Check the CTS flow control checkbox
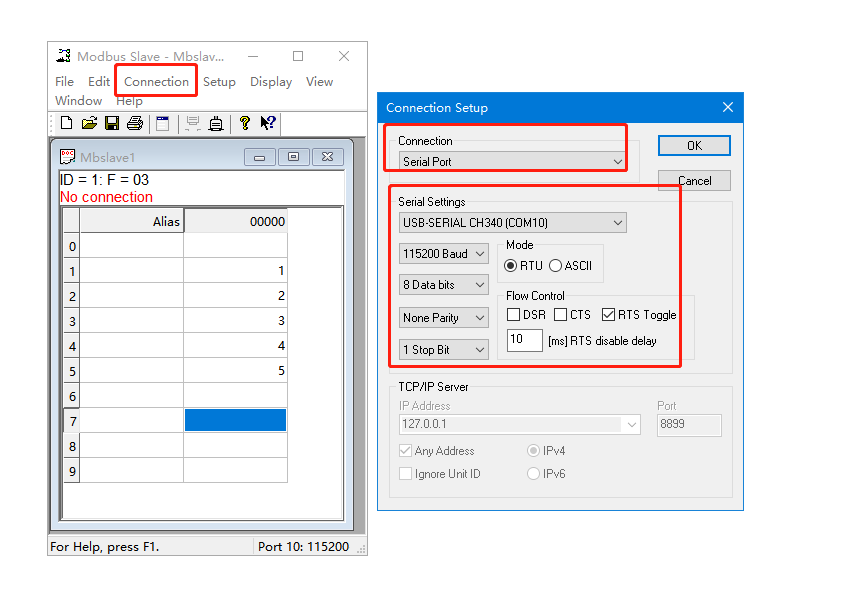Screen dimensions: 857x589 (560, 315)
